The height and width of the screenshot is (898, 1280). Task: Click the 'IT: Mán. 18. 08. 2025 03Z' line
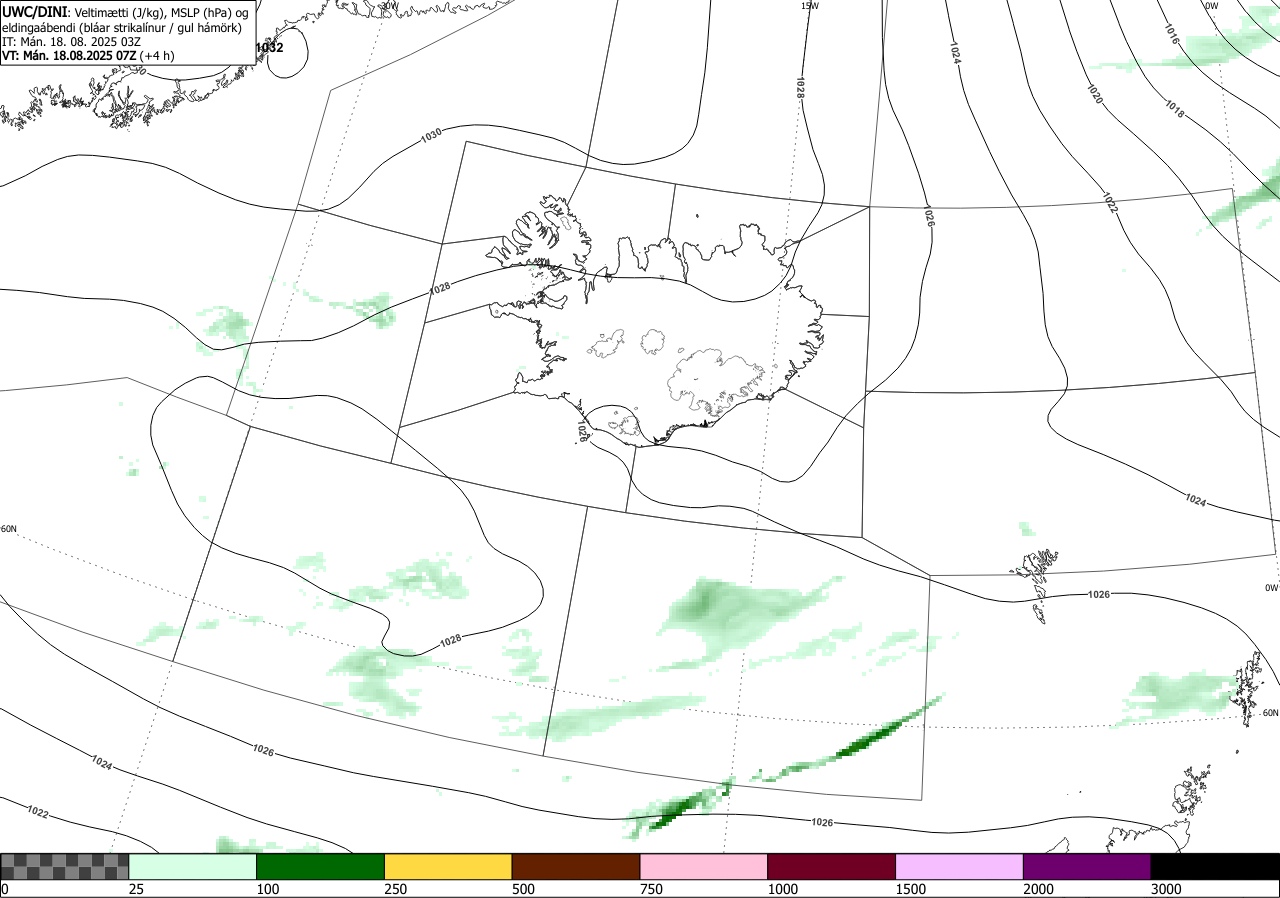tap(69, 42)
